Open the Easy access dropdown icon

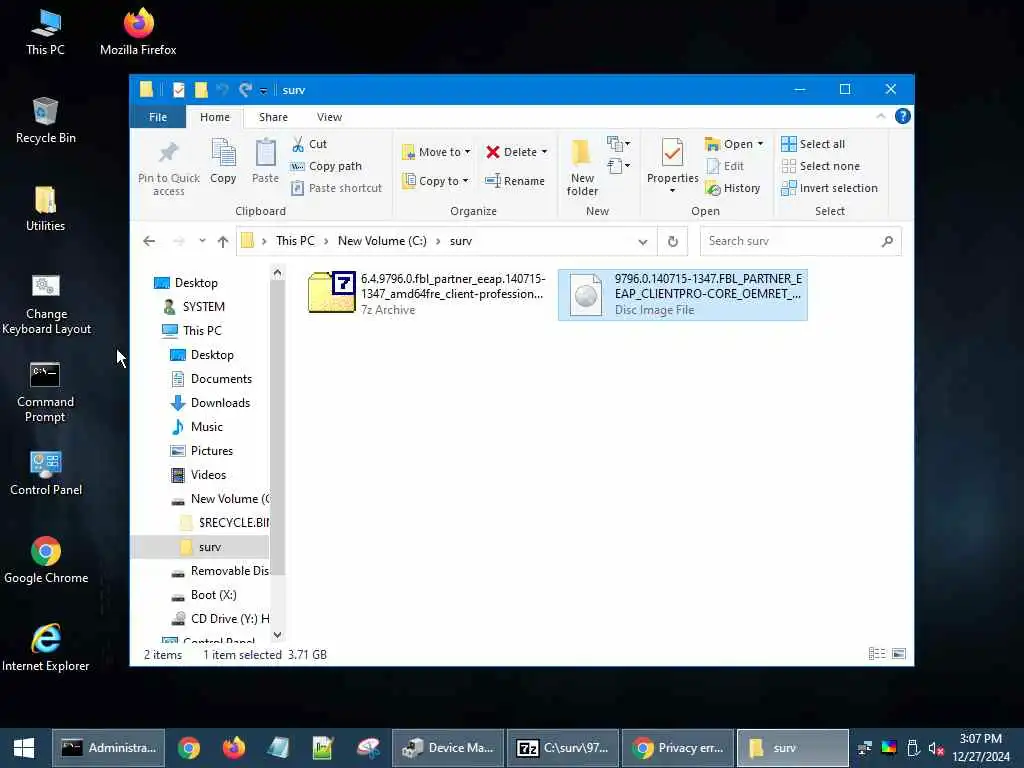point(618,166)
